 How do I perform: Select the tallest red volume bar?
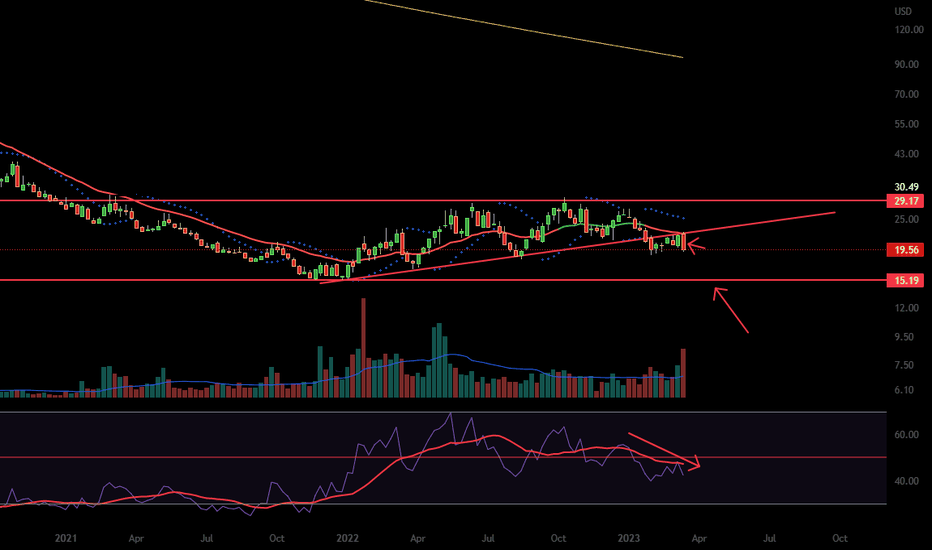[x=363, y=348]
